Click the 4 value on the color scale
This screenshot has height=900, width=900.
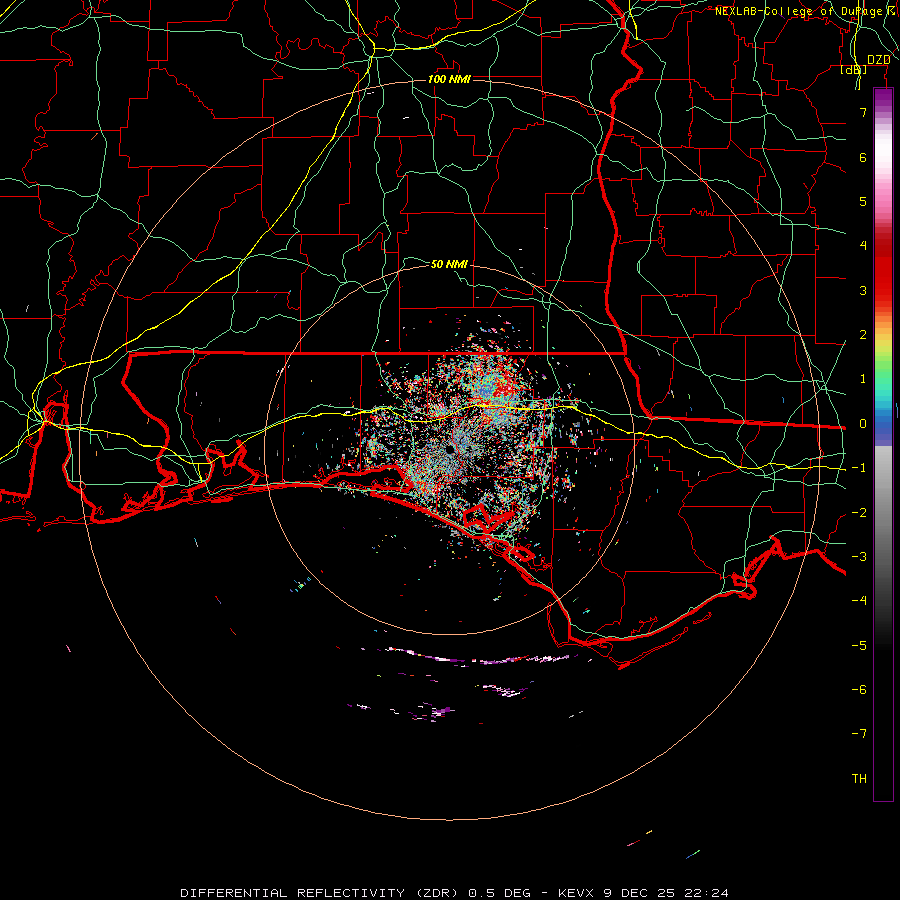click(863, 246)
